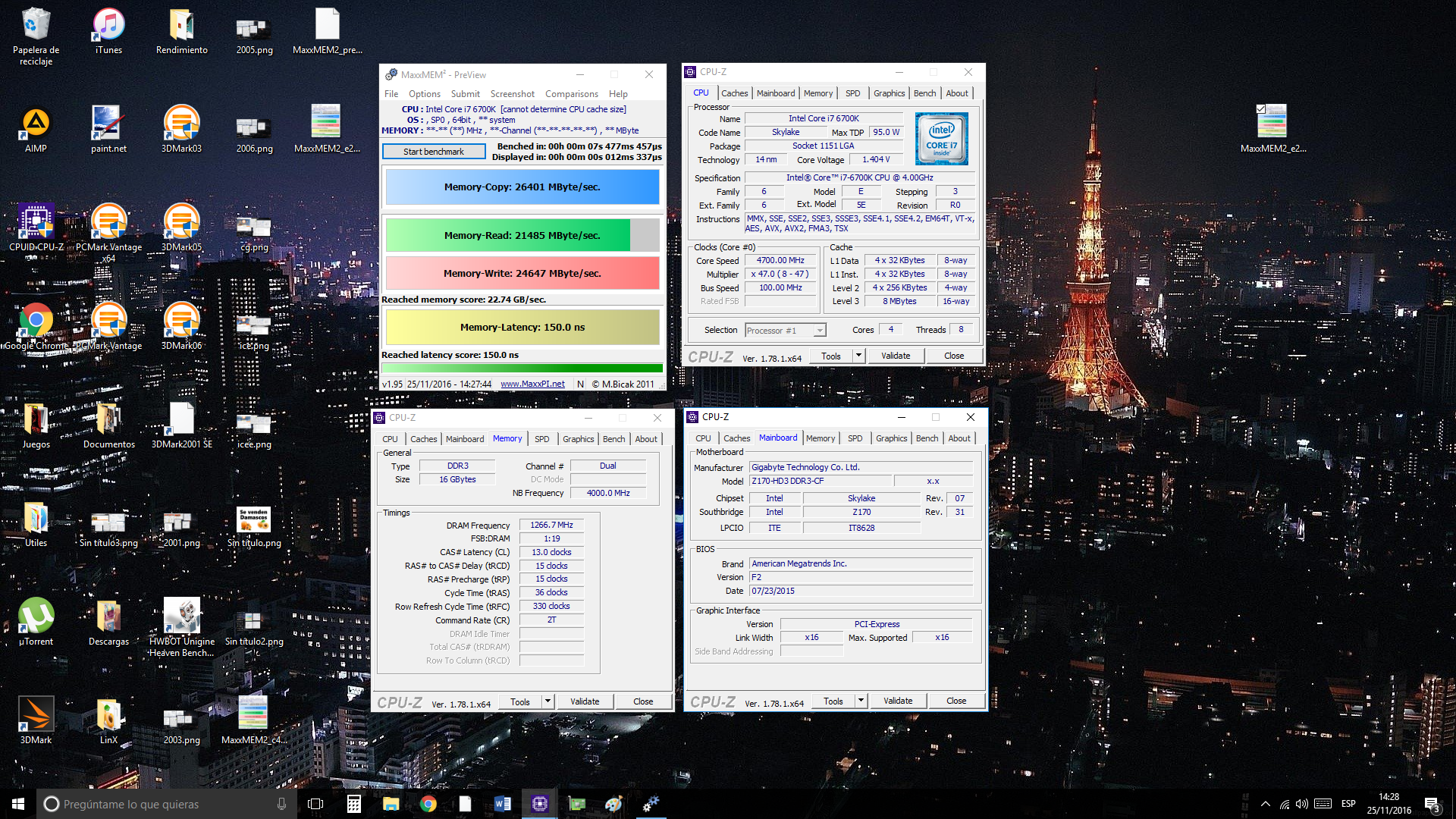
Task: Open HWBOT Unigine Heaven Benchmark icon
Action: (181, 628)
